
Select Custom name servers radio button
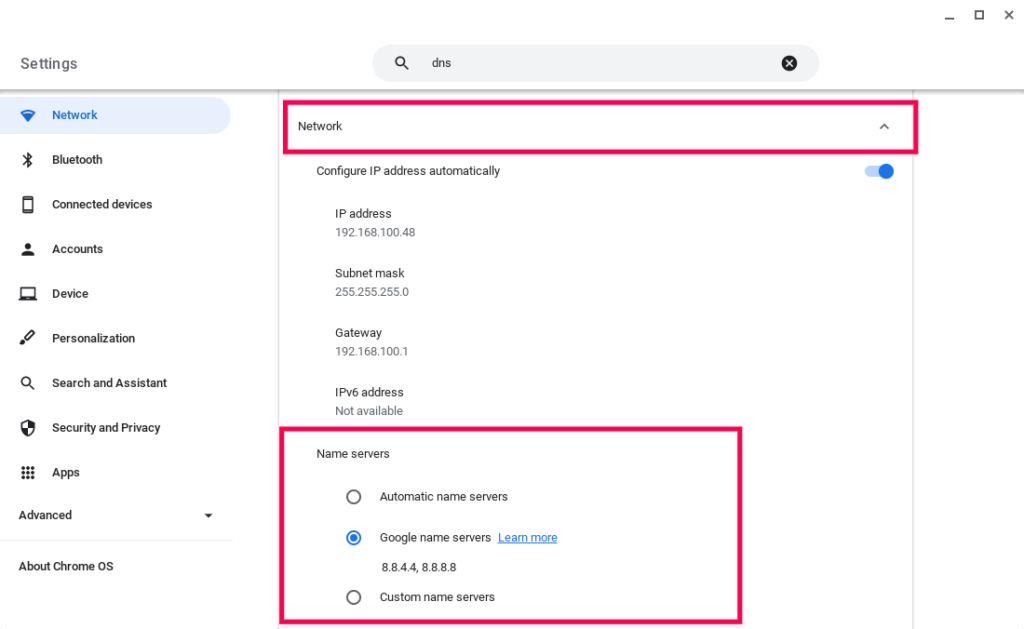(x=353, y=597)
